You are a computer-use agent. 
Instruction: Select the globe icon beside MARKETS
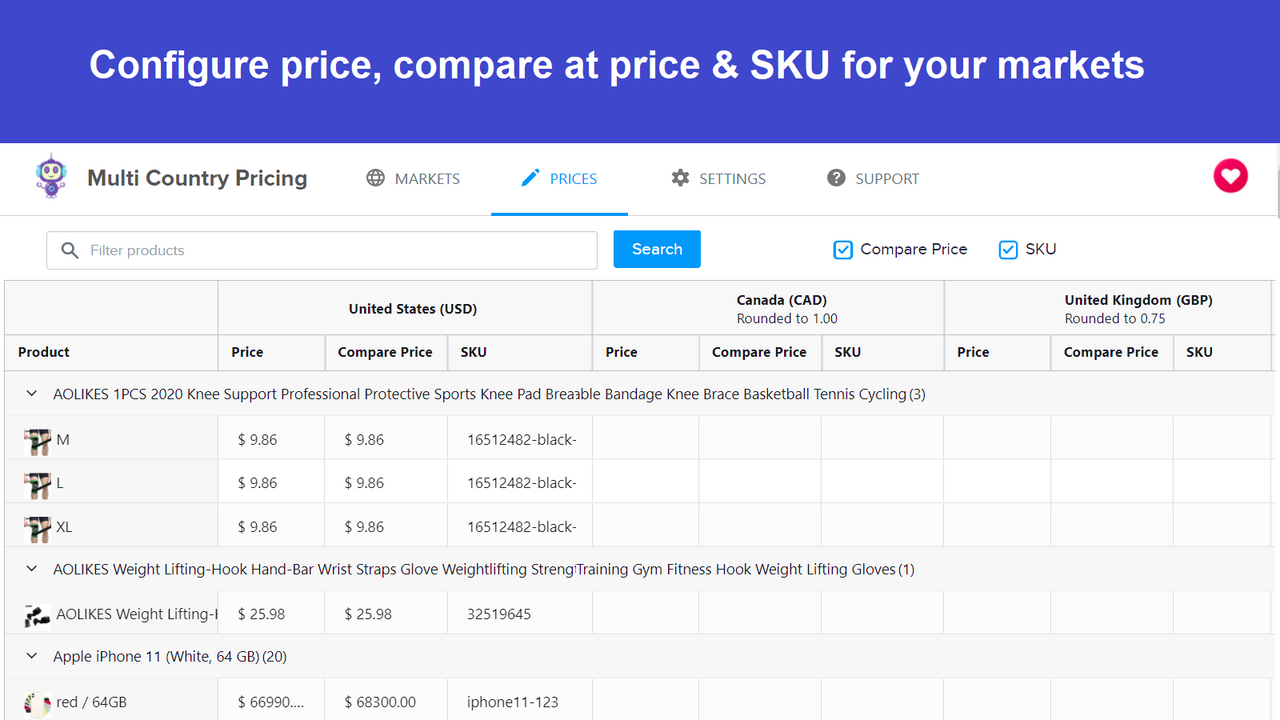pyautogui.click(x=376, y=178)
